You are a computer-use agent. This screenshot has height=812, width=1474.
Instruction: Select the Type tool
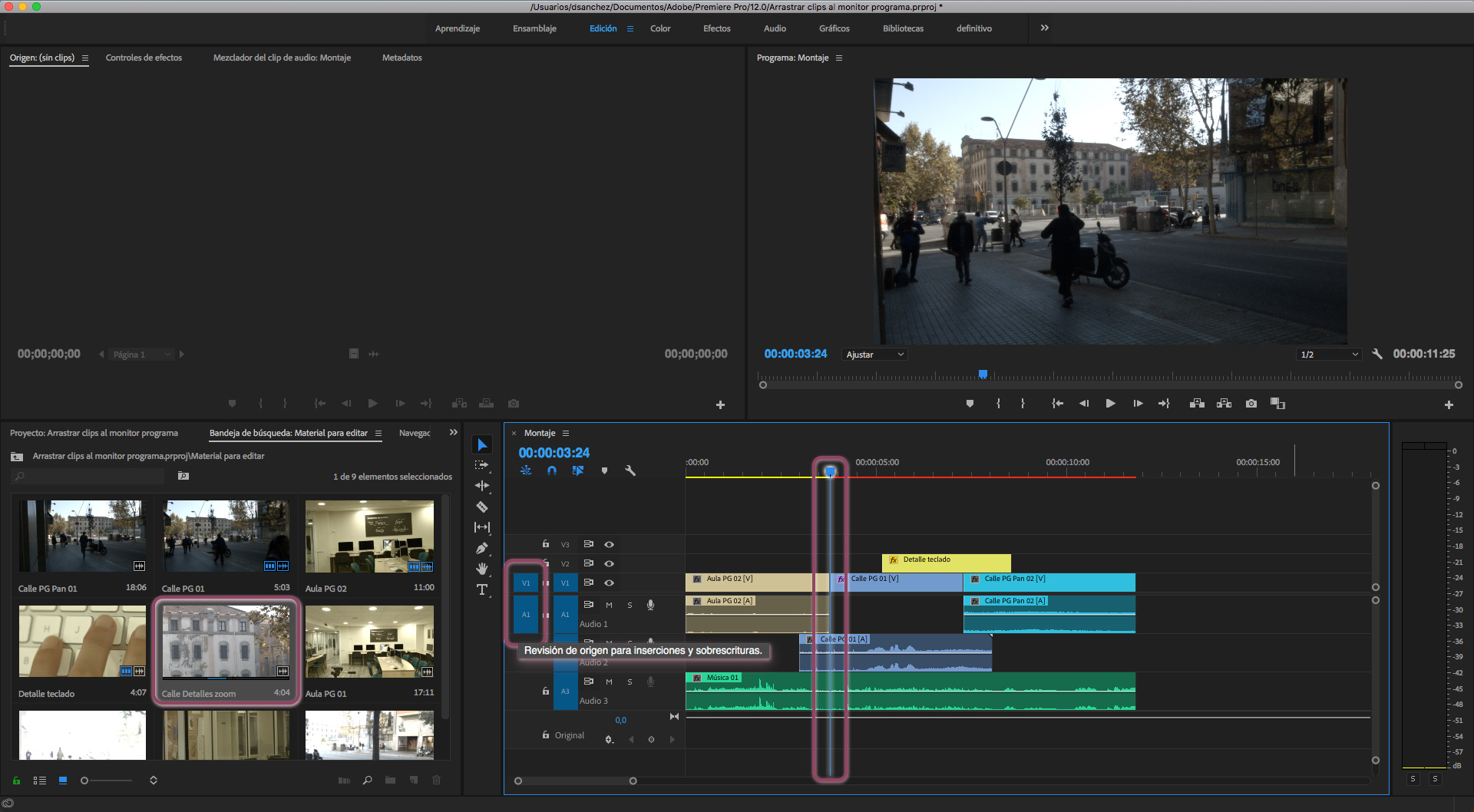click(x=482, y=589)
